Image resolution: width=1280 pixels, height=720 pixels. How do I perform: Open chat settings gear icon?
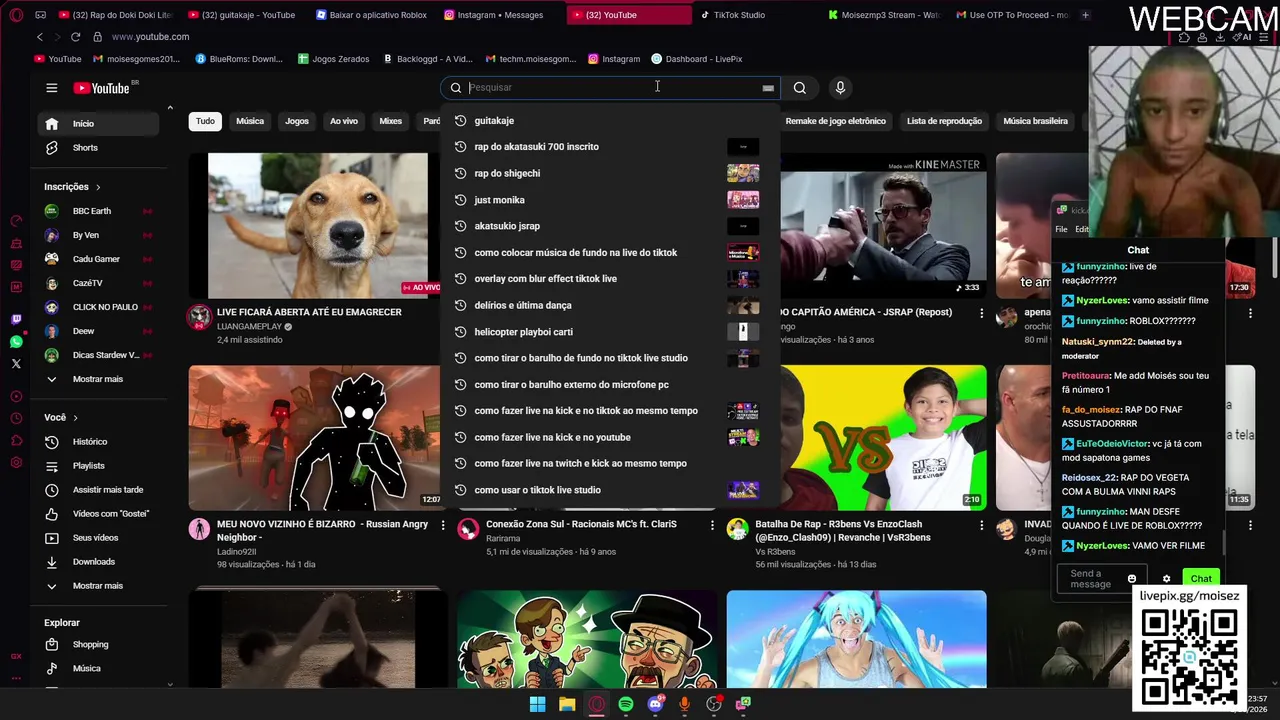(x=1166, y=579)
